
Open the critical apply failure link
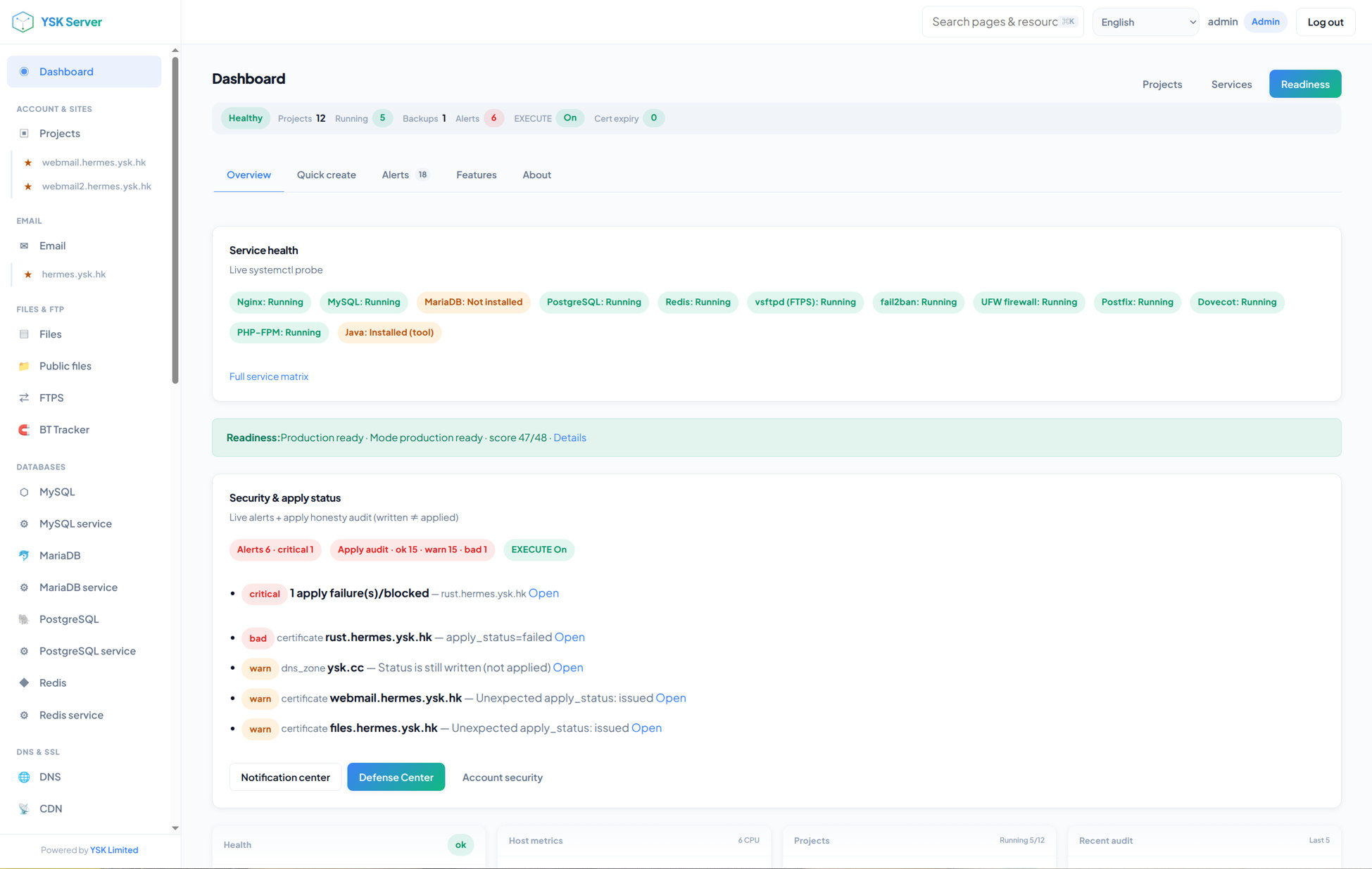click(543, 594)
